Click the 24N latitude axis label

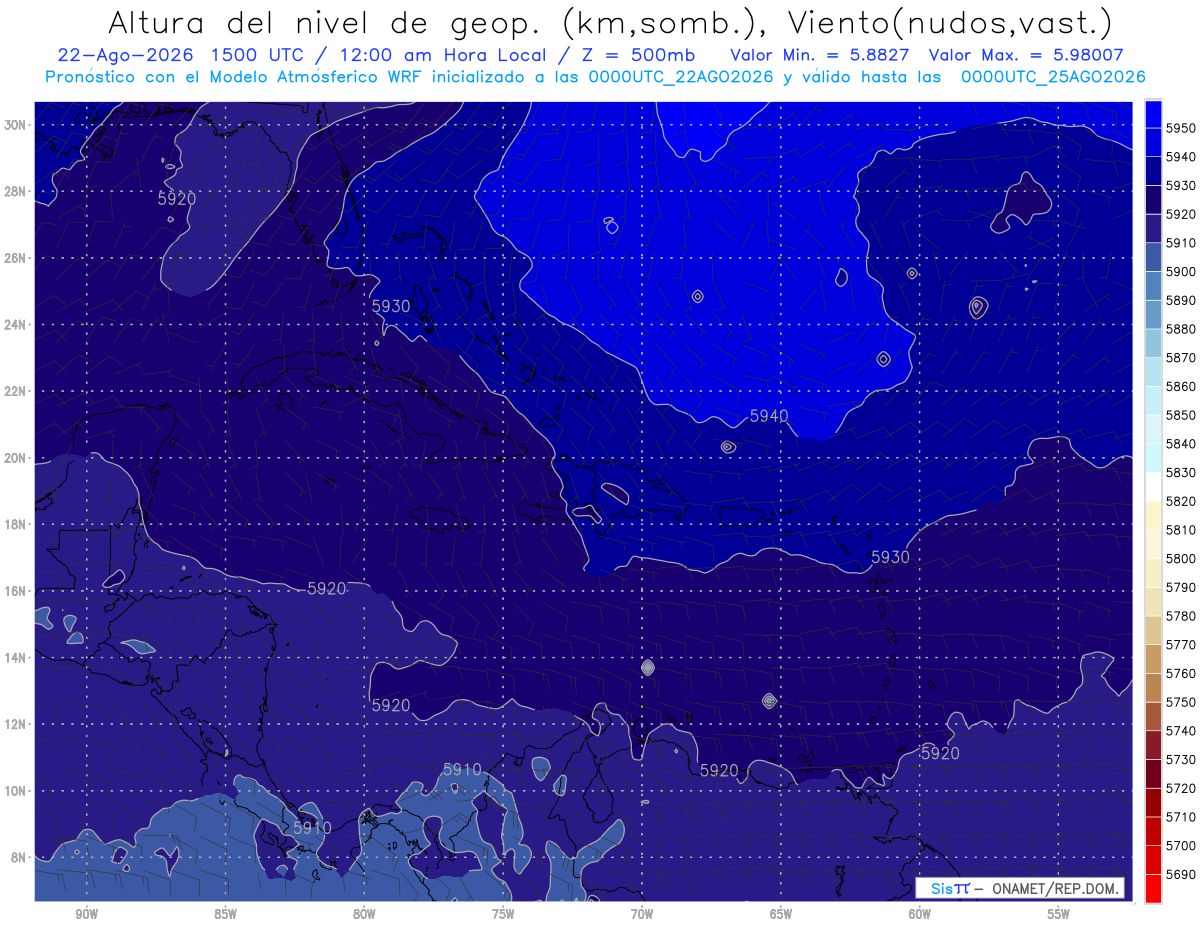pos(15,325)
